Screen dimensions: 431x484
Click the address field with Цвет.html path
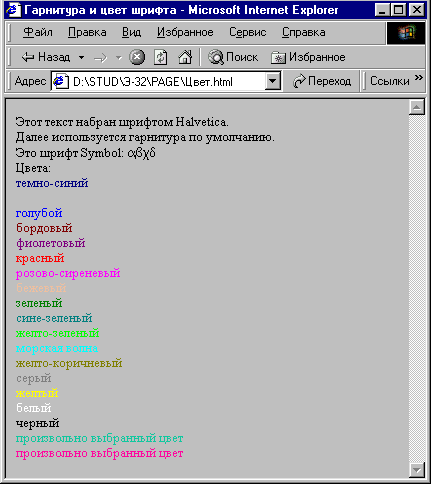click(167, 81)
